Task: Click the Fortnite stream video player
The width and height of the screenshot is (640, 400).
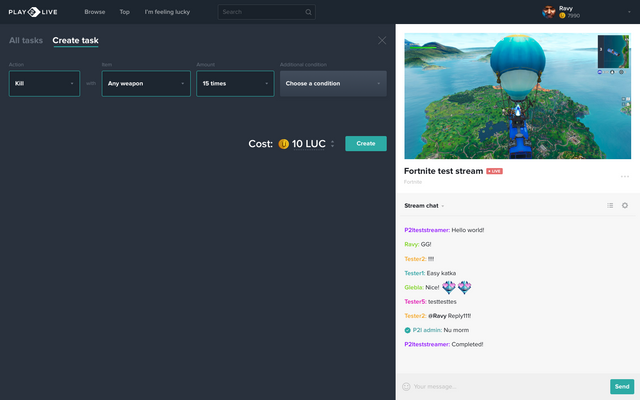Action: [518, 96]
